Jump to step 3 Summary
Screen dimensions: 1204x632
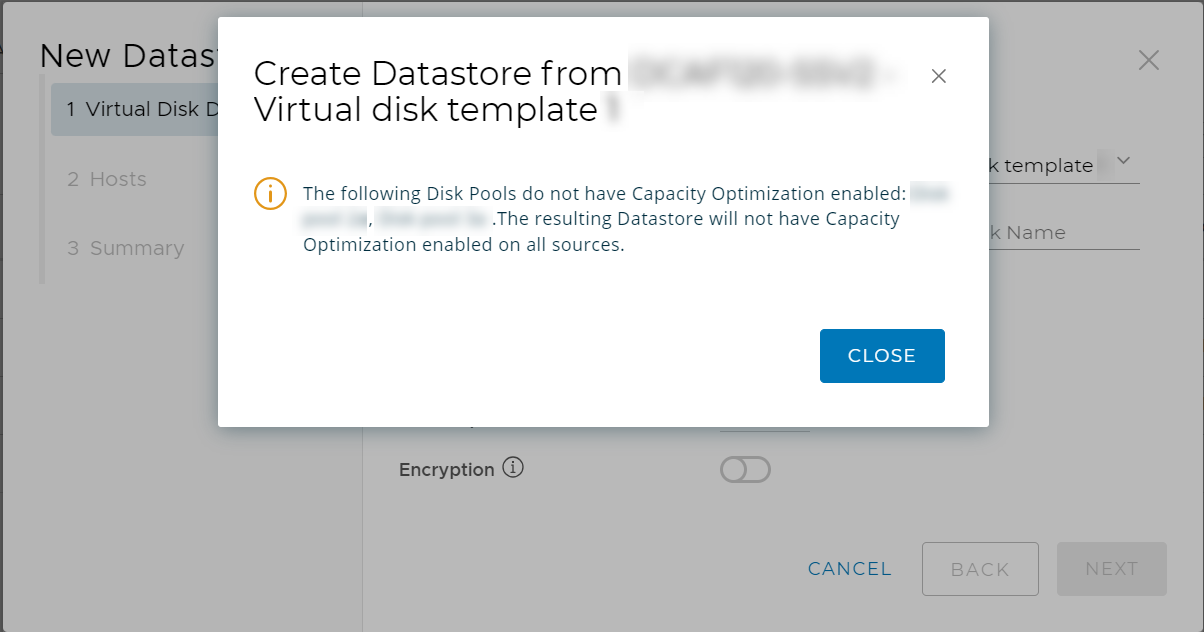(x=126, y=248)
